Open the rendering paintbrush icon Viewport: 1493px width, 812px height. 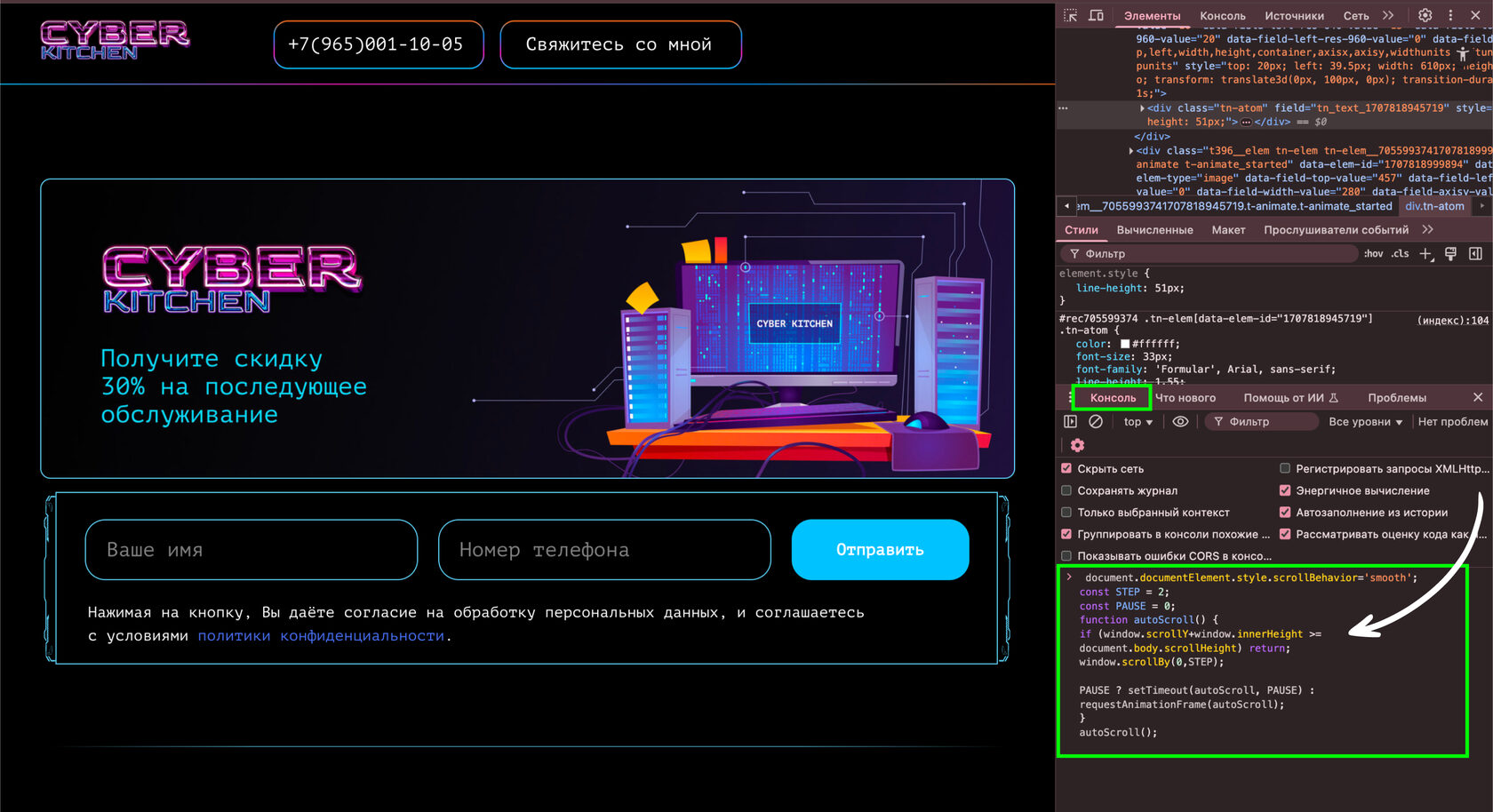[1450, 254]
